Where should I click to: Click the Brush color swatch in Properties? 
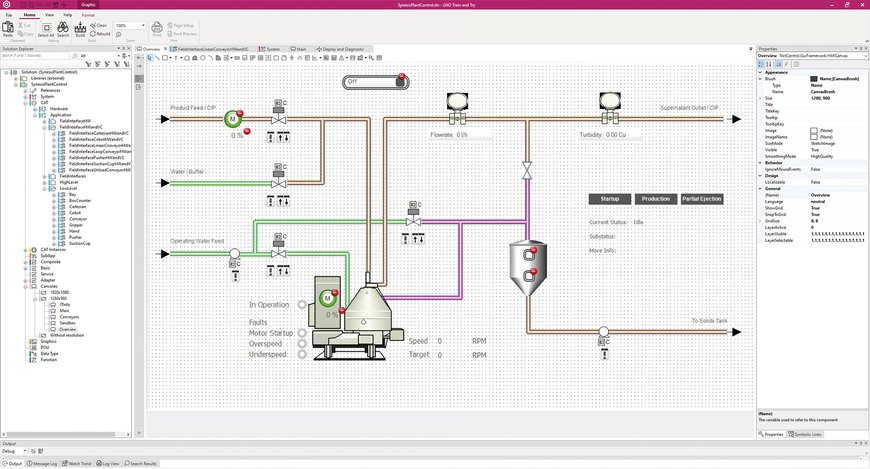click(813, 79)
